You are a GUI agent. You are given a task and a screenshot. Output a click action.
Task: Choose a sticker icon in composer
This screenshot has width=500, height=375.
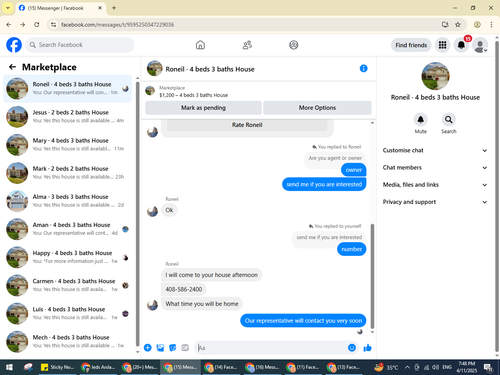173,348
